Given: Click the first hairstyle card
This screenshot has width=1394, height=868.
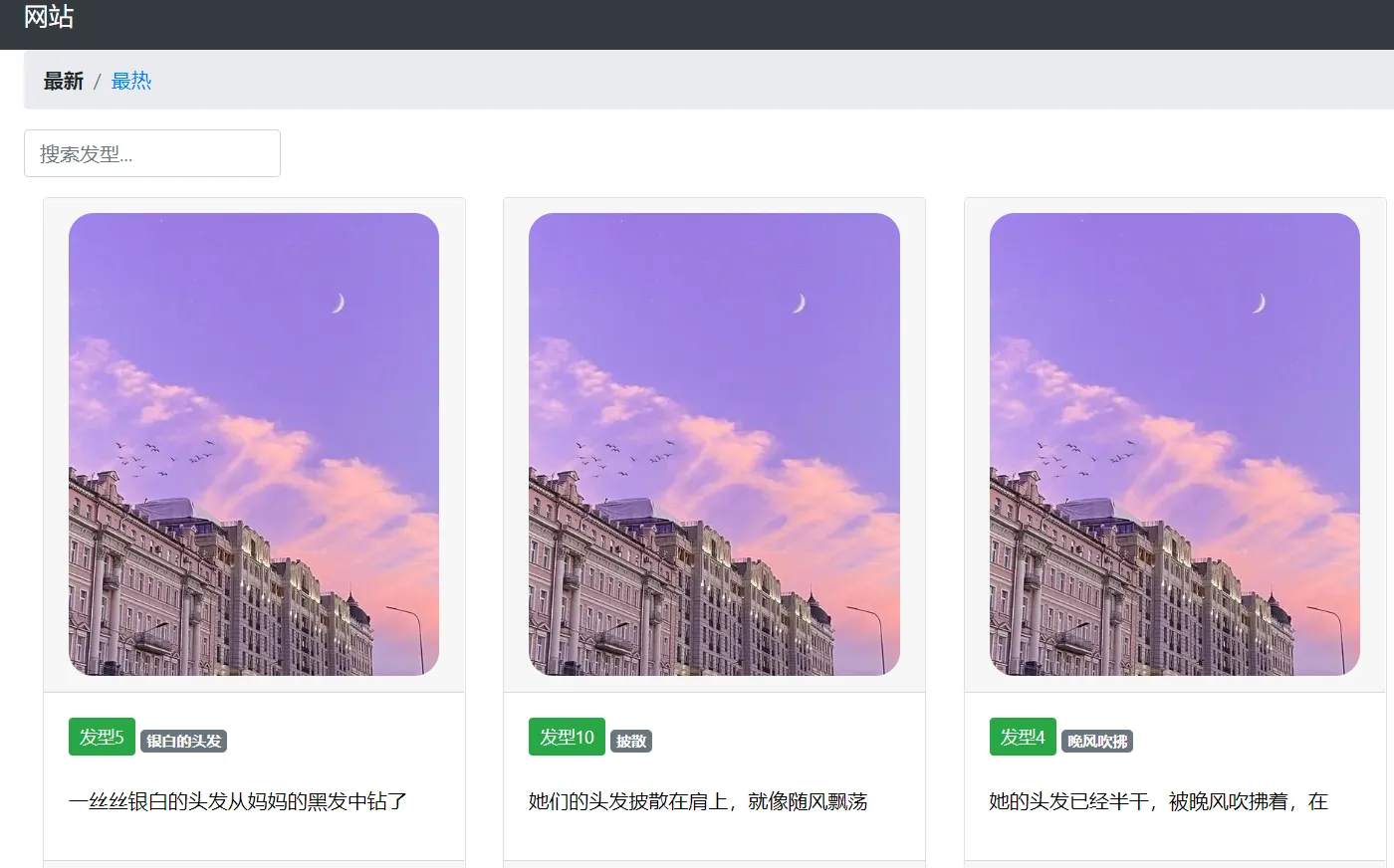Looking at the screenshot, I should (253, 528).
